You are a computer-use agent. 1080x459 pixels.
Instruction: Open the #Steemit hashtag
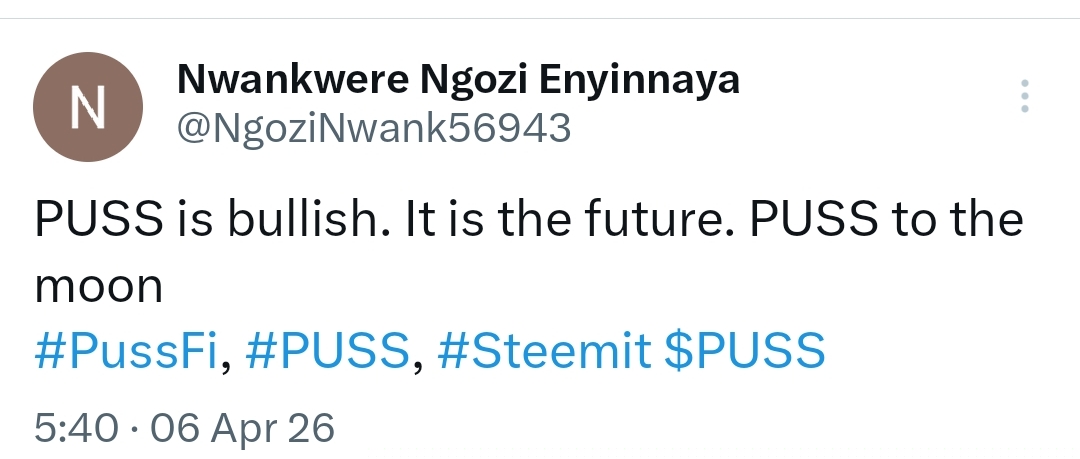[545, 351]
